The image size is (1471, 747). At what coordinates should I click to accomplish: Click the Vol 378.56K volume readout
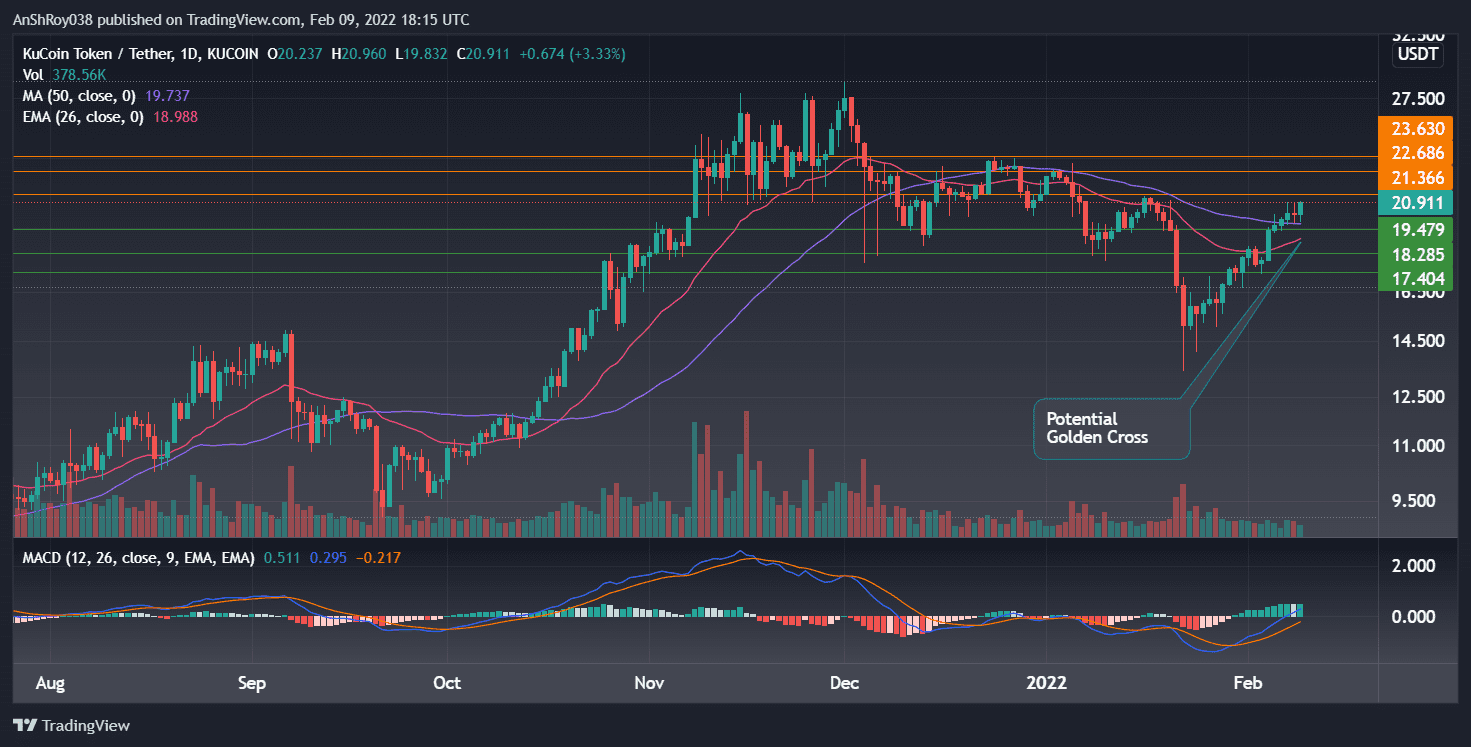(62, 74)
